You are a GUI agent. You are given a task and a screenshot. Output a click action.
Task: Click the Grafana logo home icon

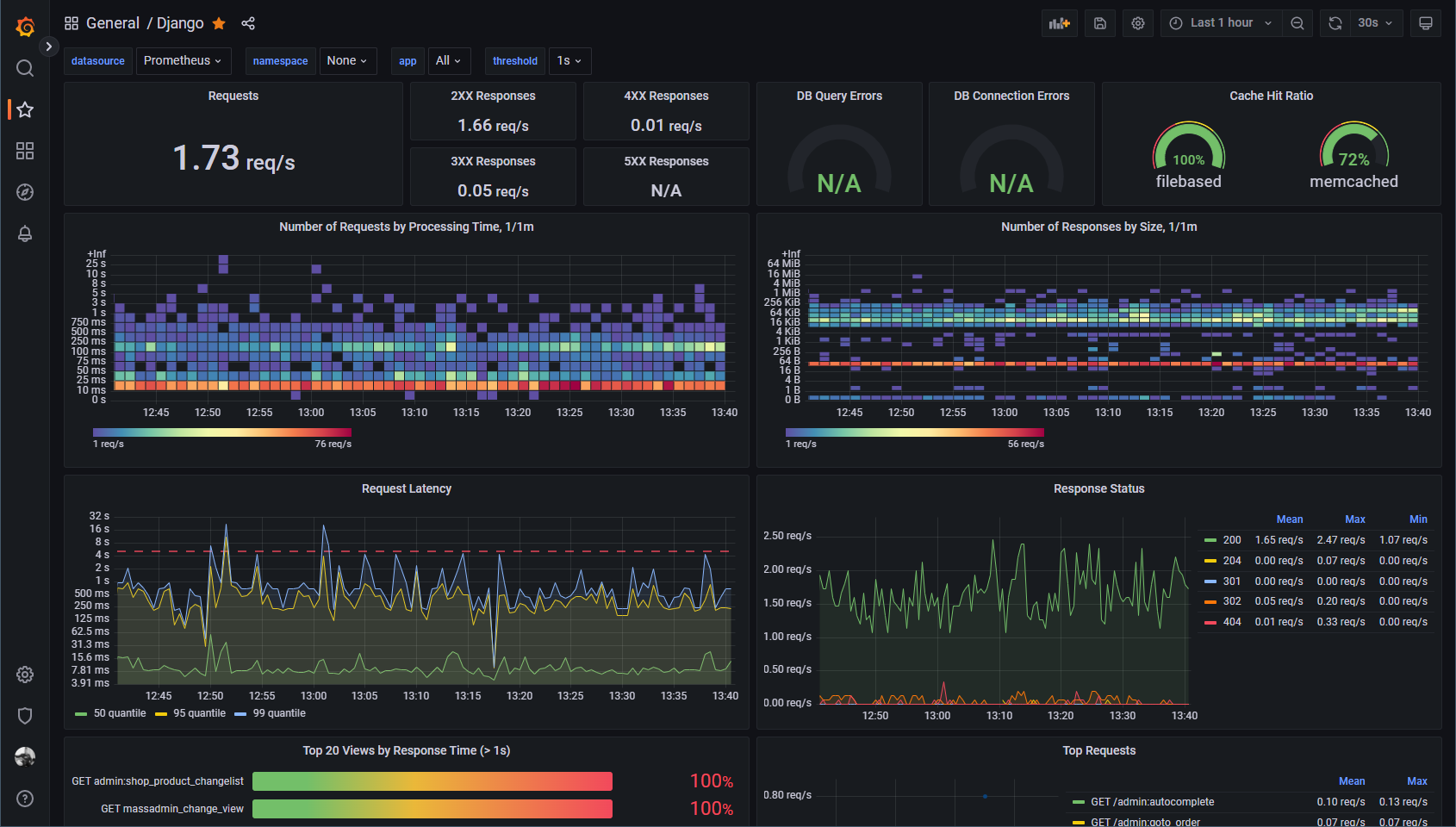25,27
